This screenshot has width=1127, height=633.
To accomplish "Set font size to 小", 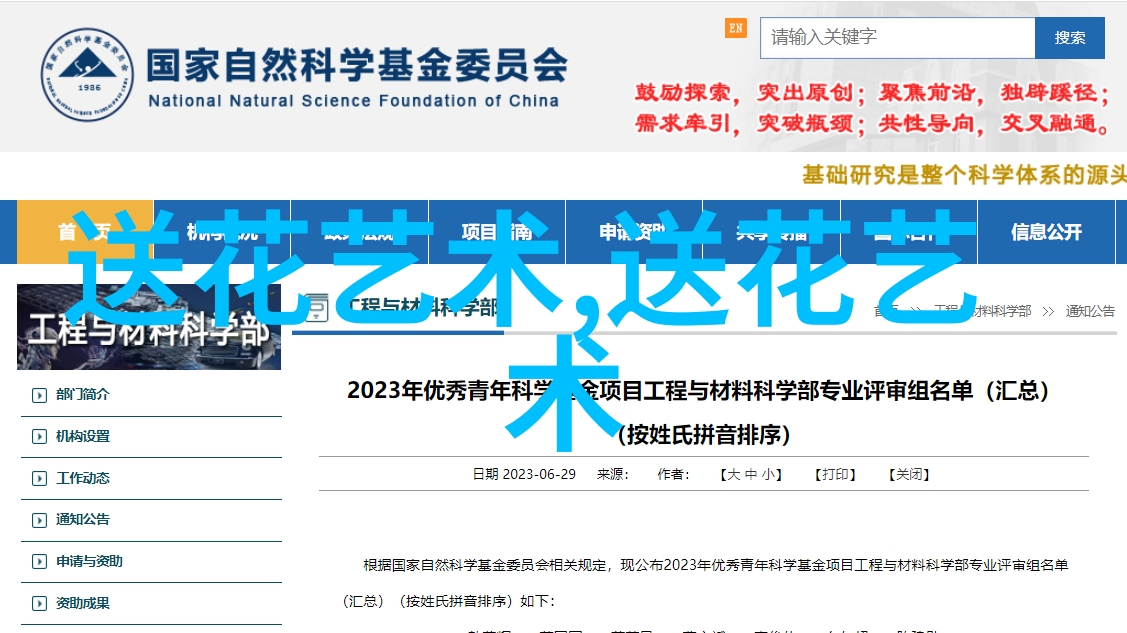I will (x=768, y=474).
